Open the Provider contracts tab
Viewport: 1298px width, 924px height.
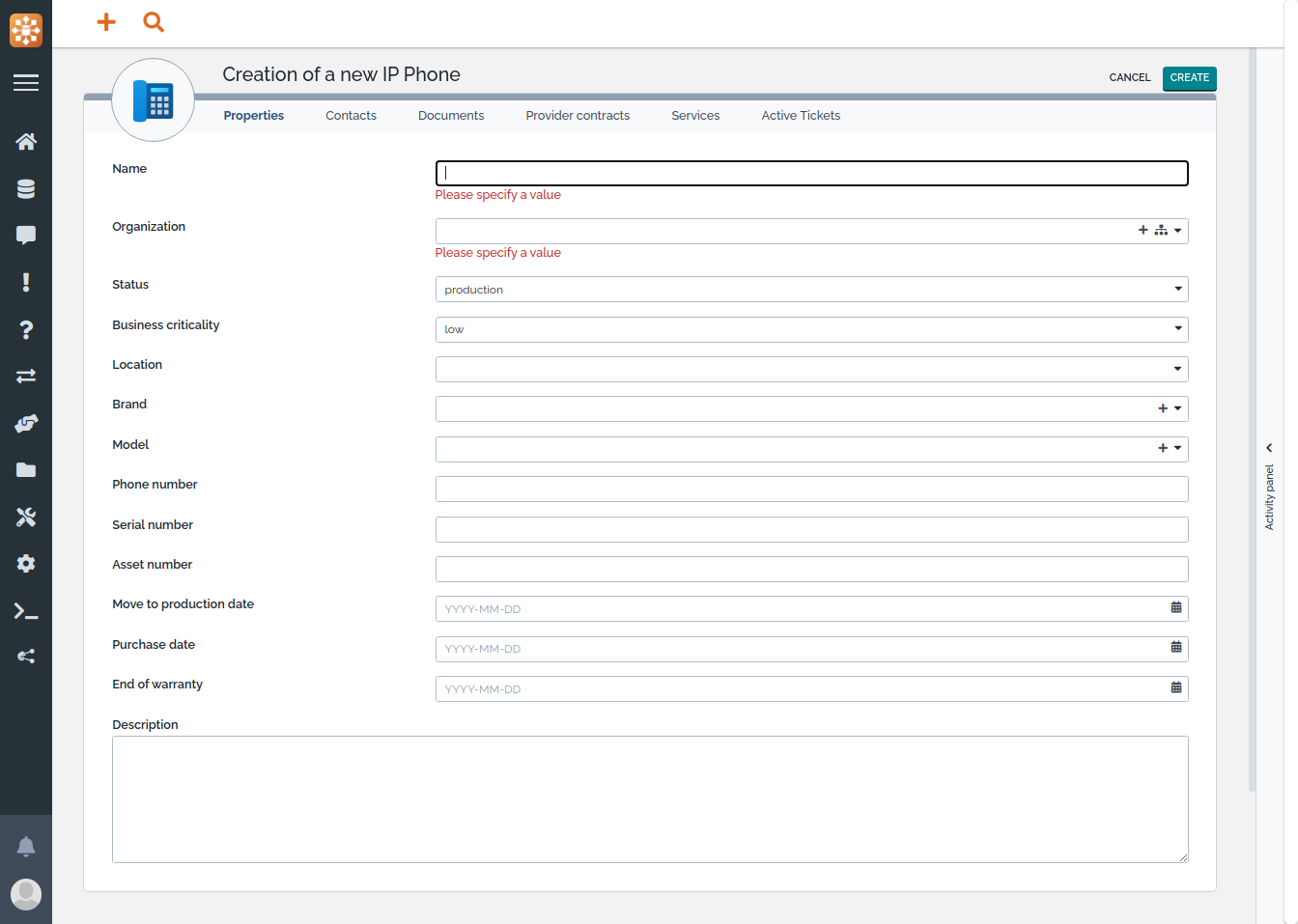[578, 116]
